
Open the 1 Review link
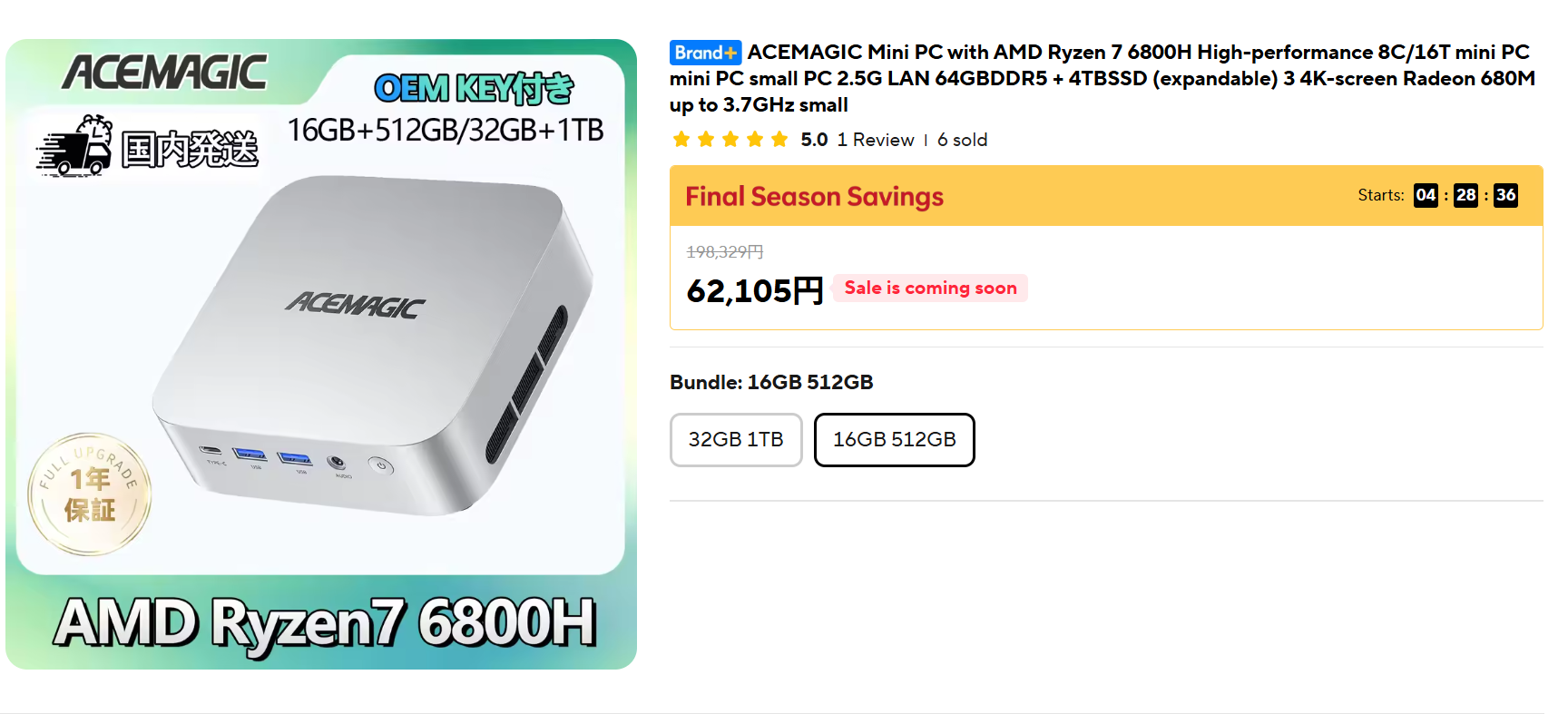(875, 140)
